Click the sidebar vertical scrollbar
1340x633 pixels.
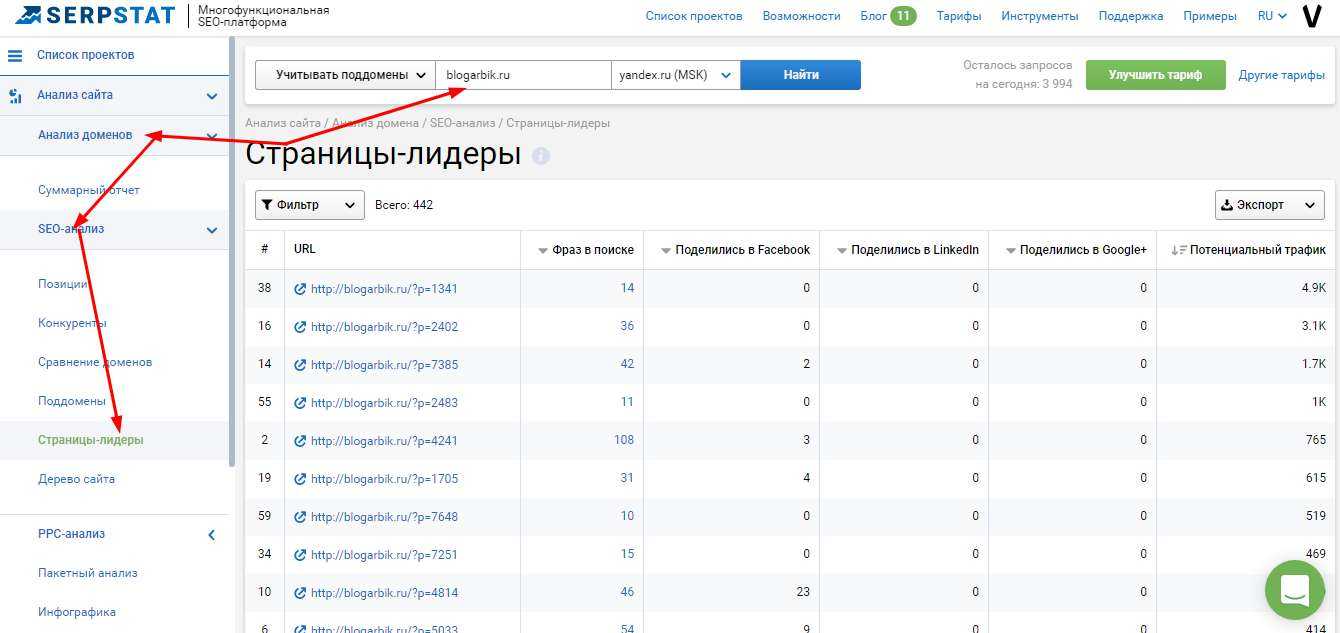[x=232, y=250]
